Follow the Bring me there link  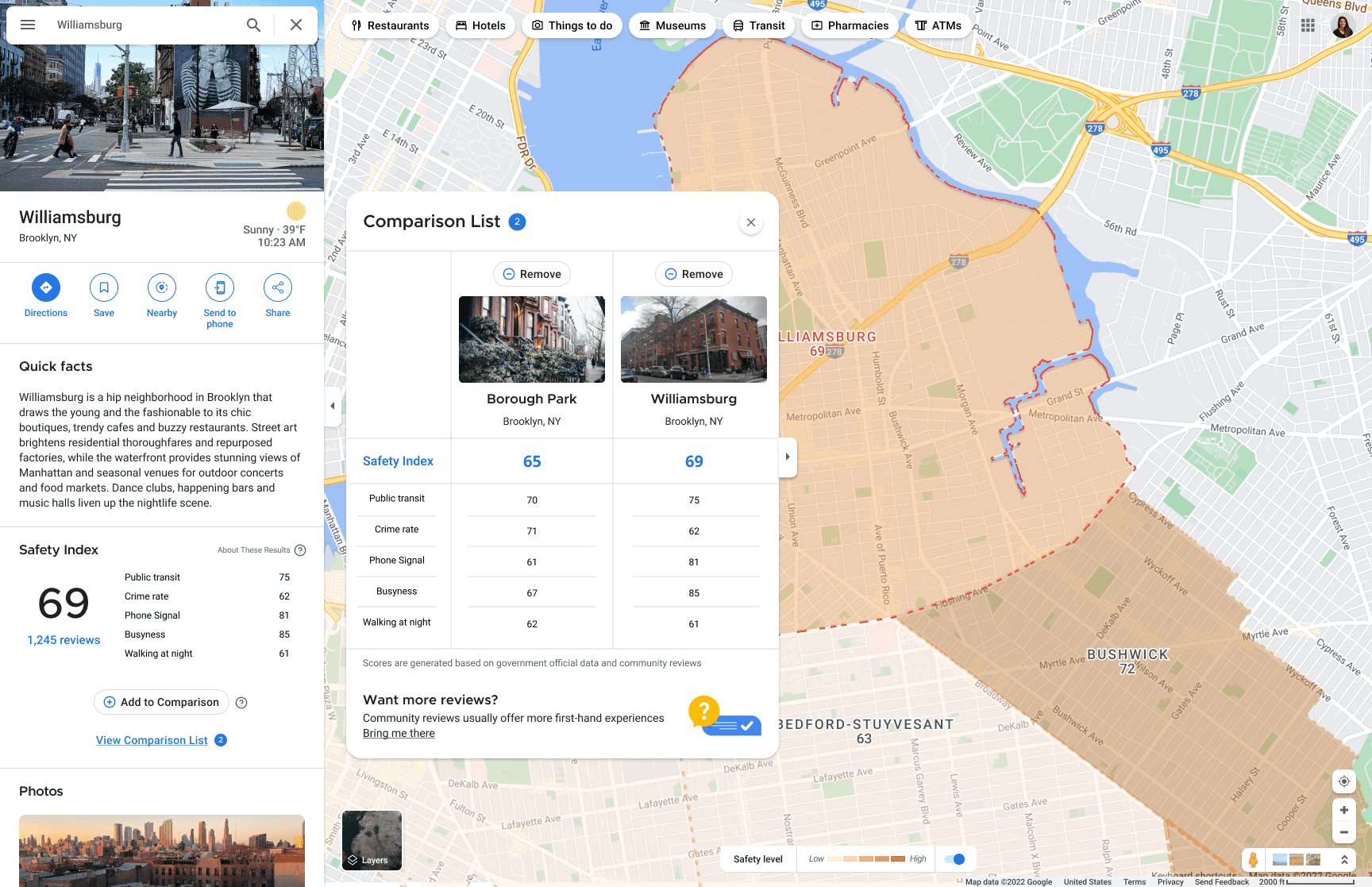coord(399,733)
